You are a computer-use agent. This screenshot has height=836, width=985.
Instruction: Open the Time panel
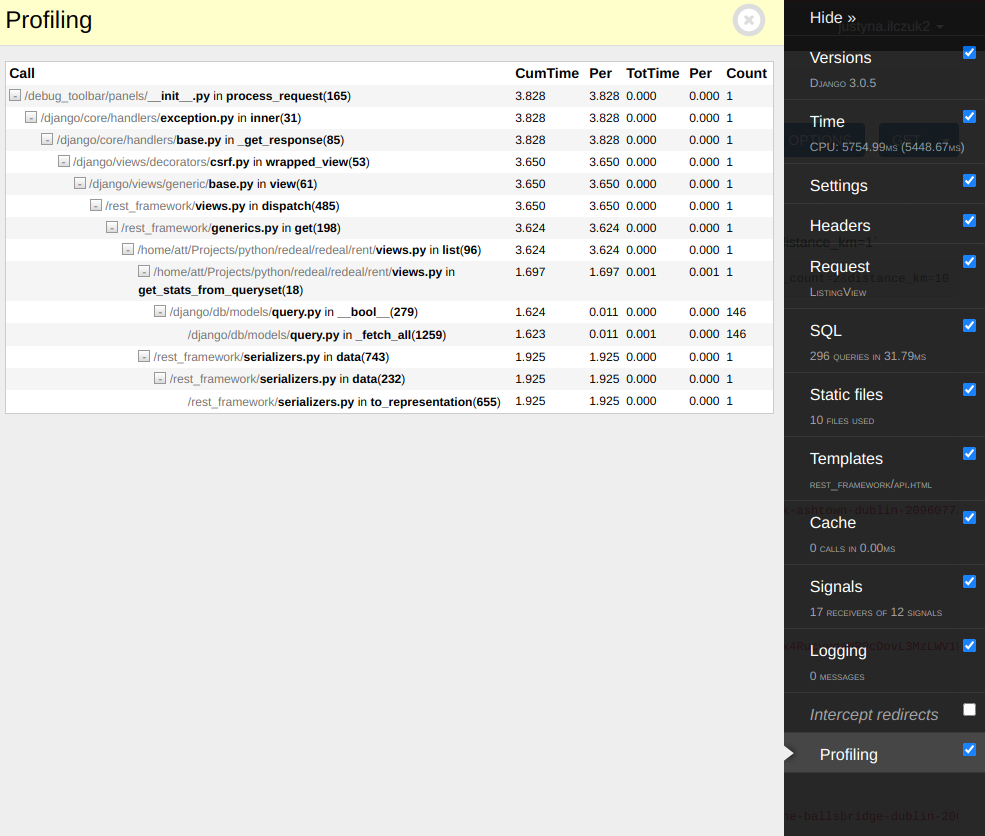pyautogui.click(x=827, y=122)
